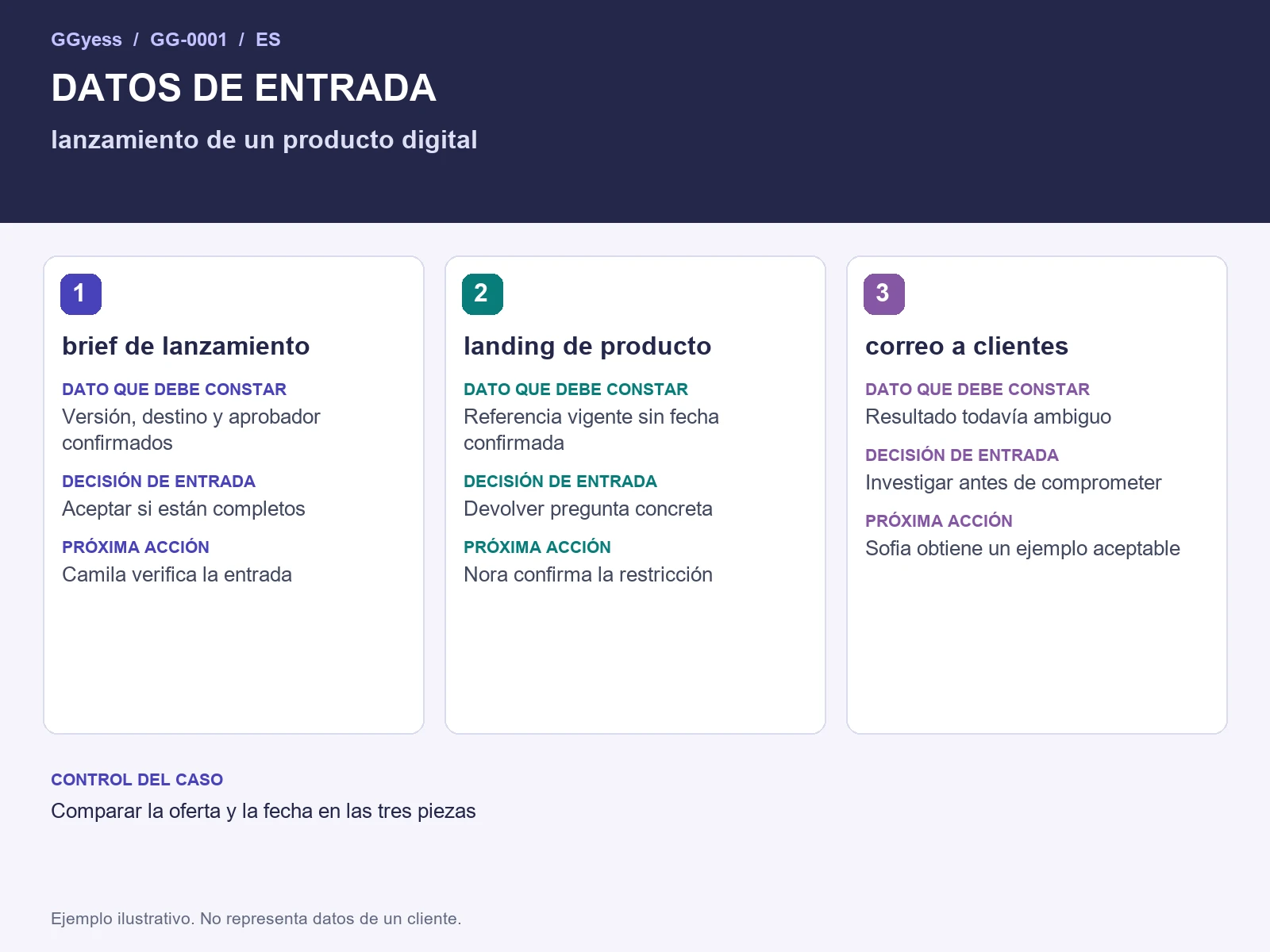Image resolution: width=1270 pixels, height=952 pixels.
Task: Open the GG-0001 breadcrumb
Action: 189,40
